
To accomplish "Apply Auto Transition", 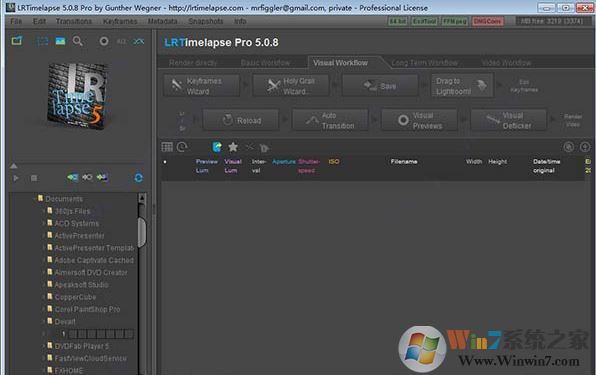I will pos(330,120).
